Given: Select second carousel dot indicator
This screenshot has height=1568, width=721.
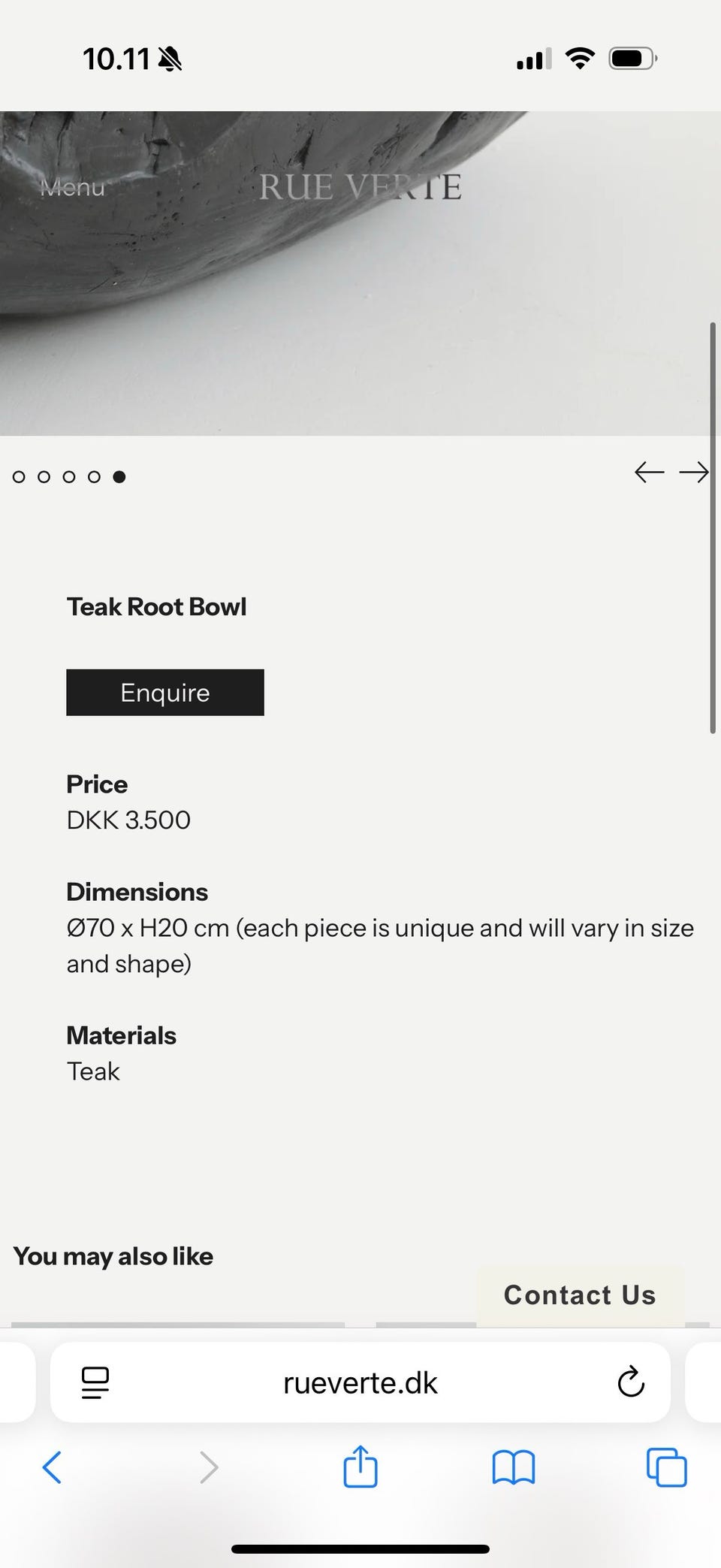Looking at the screenshot, I should coord(44,477).
